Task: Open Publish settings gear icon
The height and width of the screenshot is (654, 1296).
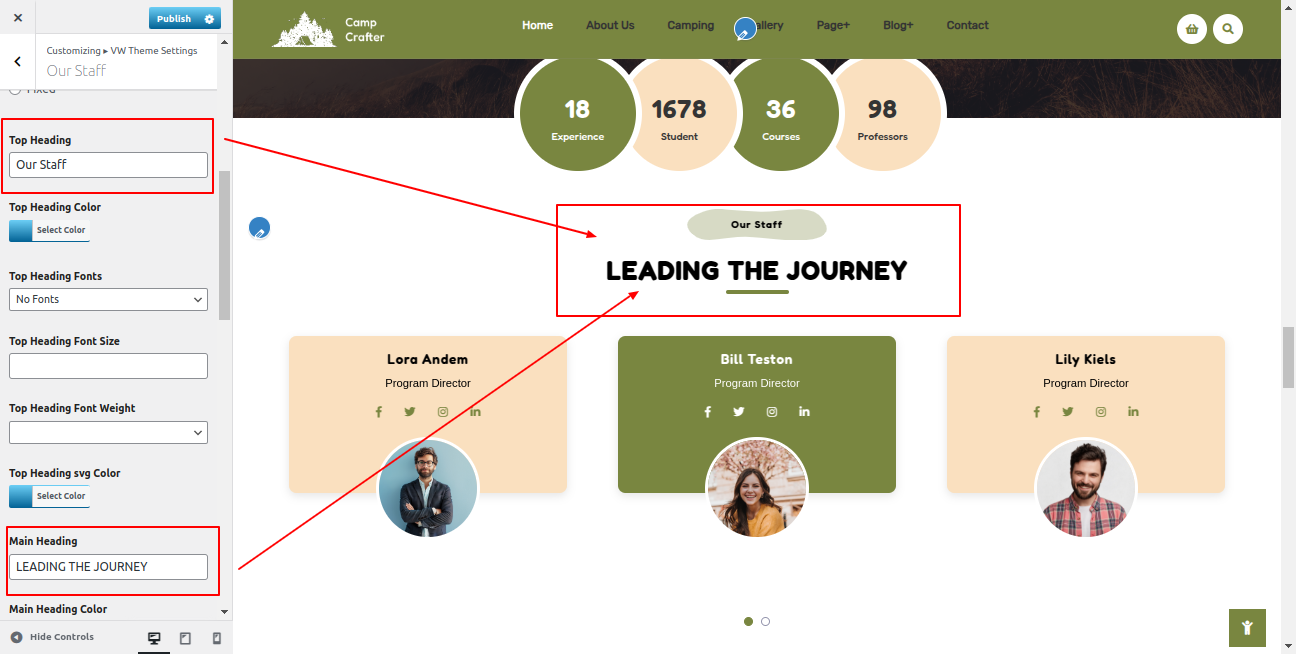Action: coord(208,19)
